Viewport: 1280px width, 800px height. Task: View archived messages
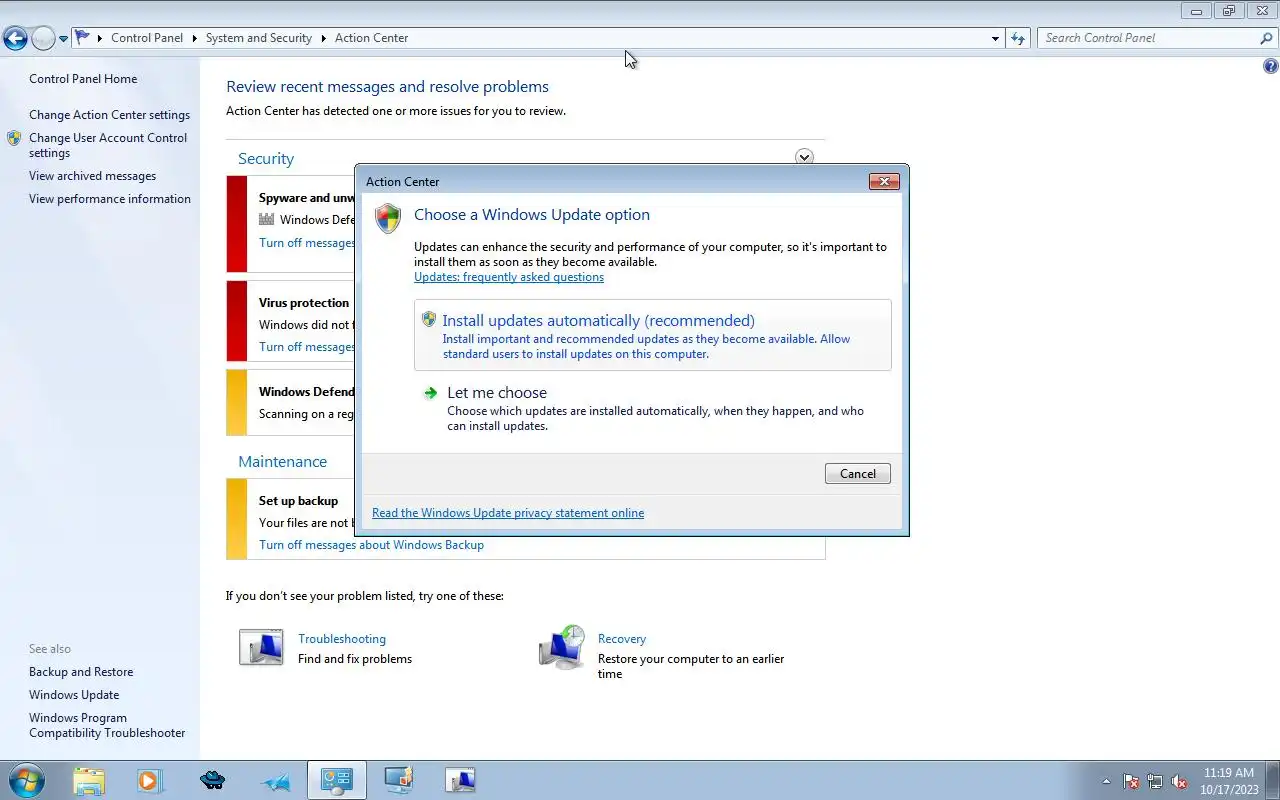coord(92,176)
